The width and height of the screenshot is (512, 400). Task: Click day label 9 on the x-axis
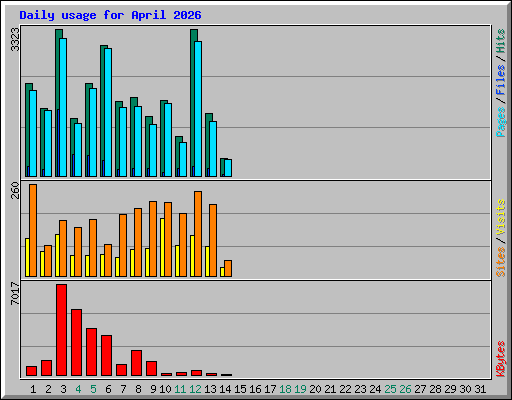point(153,389)
